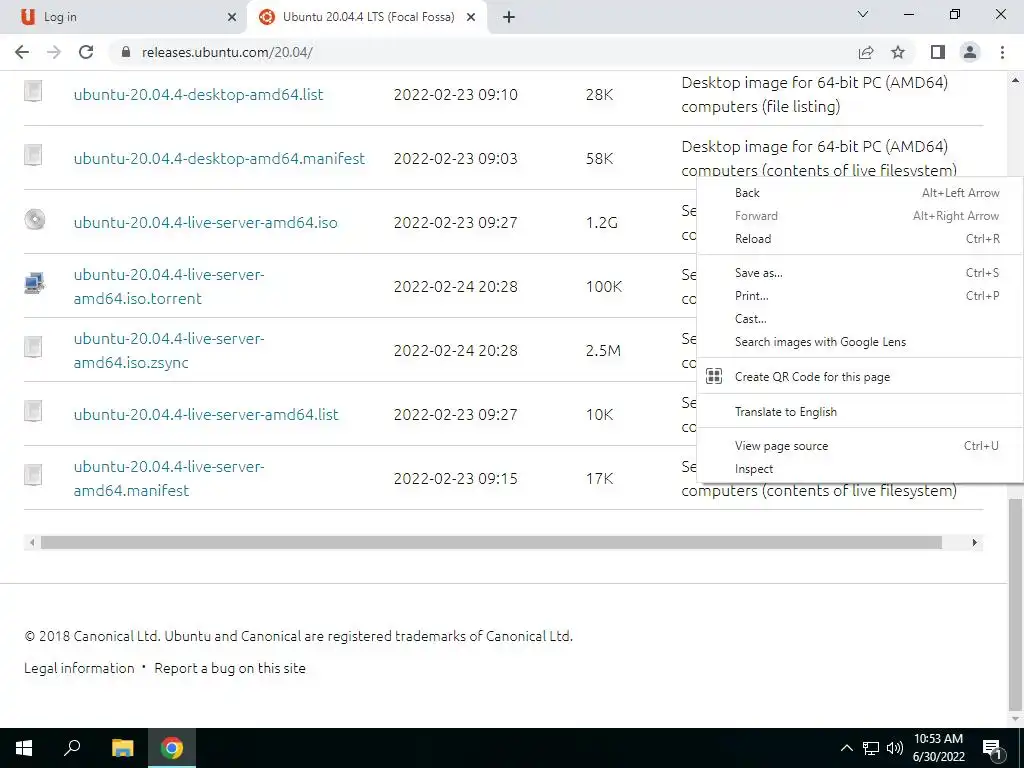Share this page using the share icon
The height and width of the screenshot is (768, 1024).
click(x=866, y=52)
